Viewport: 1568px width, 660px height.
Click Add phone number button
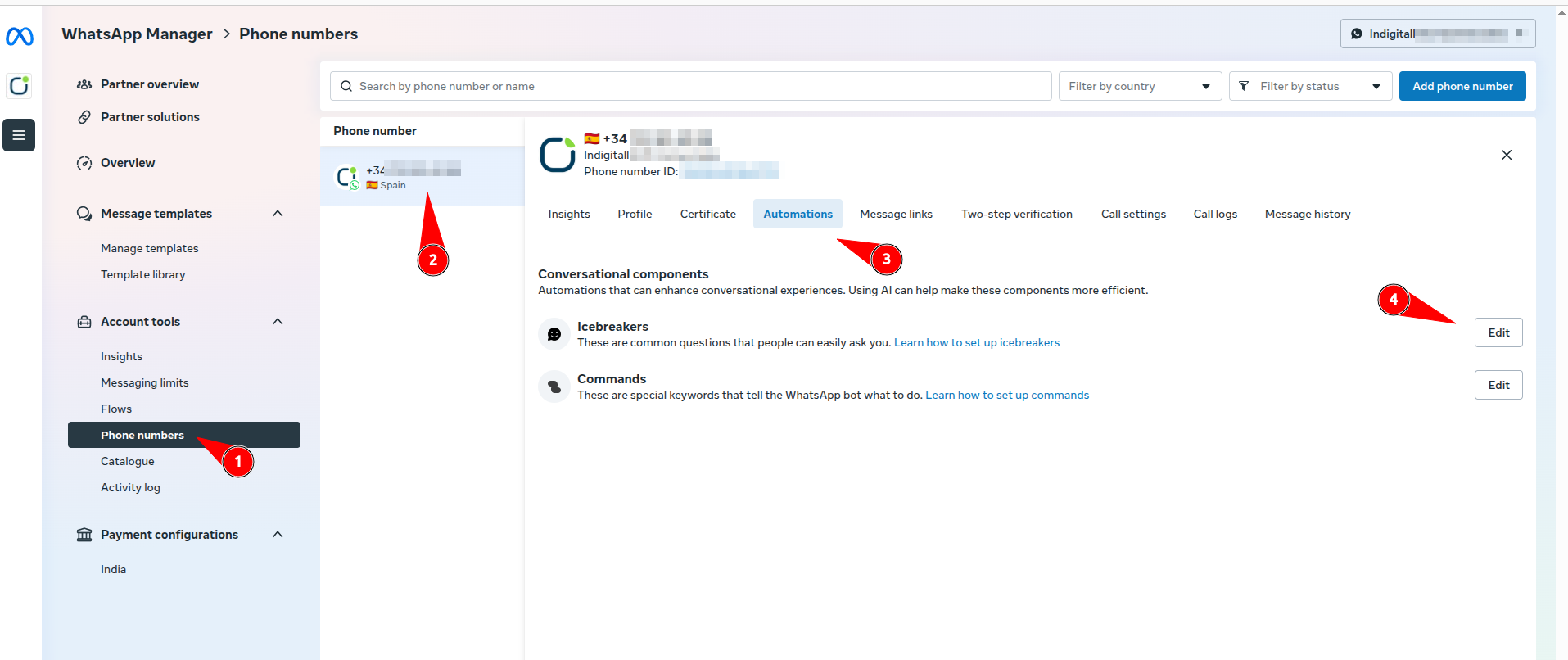tap(1462, 86)
